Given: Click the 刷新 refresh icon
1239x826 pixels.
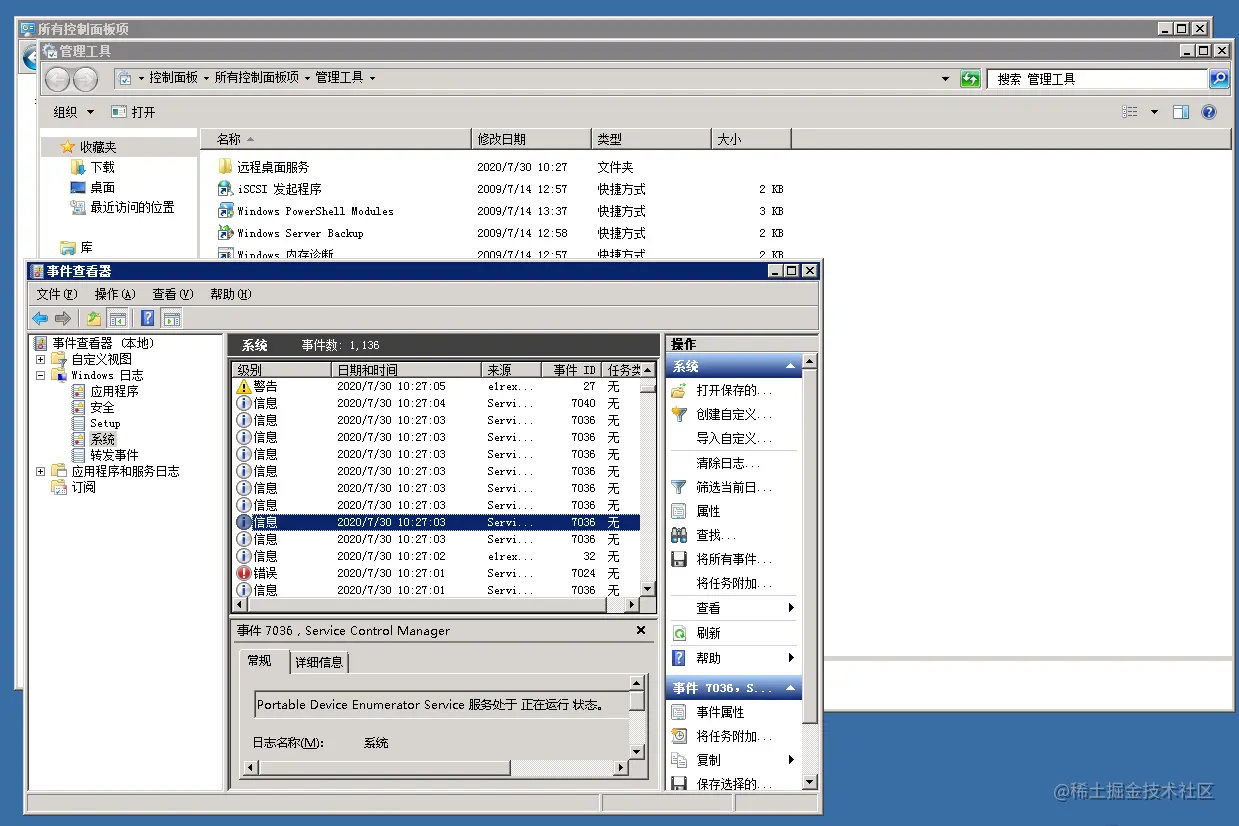Looking at the screenshot, I should click(x=679, y=633).
